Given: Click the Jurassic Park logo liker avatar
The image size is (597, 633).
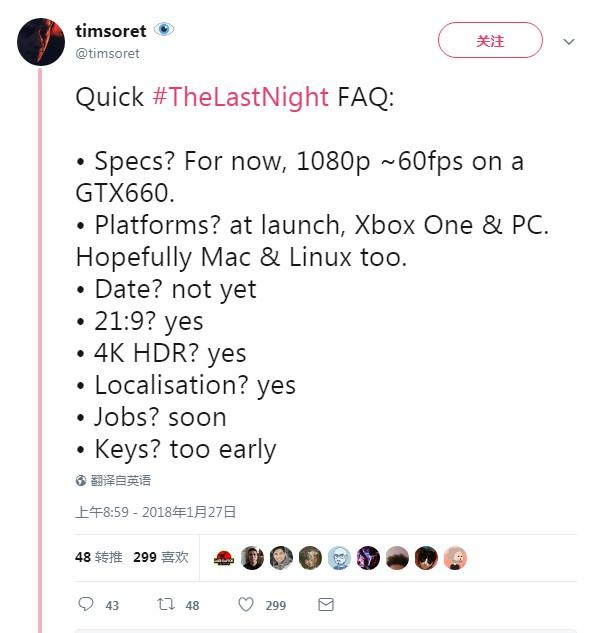Looking at the screenshot, I should [x=224, y=558].
